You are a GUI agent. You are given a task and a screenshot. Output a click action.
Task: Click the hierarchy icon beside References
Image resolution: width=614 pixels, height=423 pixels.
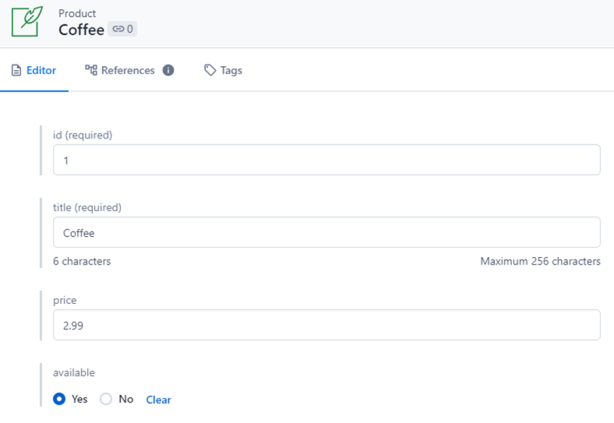[91, 70]
